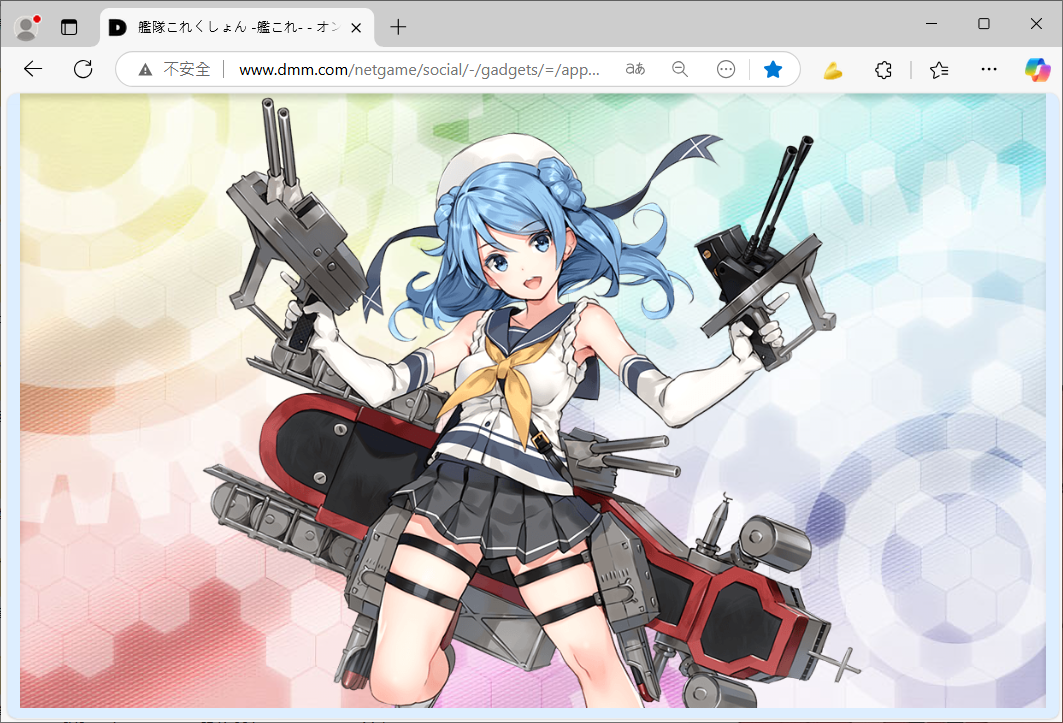Click the game canvas character artwork
This screenshot has width=1063, height=723.
point(533,401)
